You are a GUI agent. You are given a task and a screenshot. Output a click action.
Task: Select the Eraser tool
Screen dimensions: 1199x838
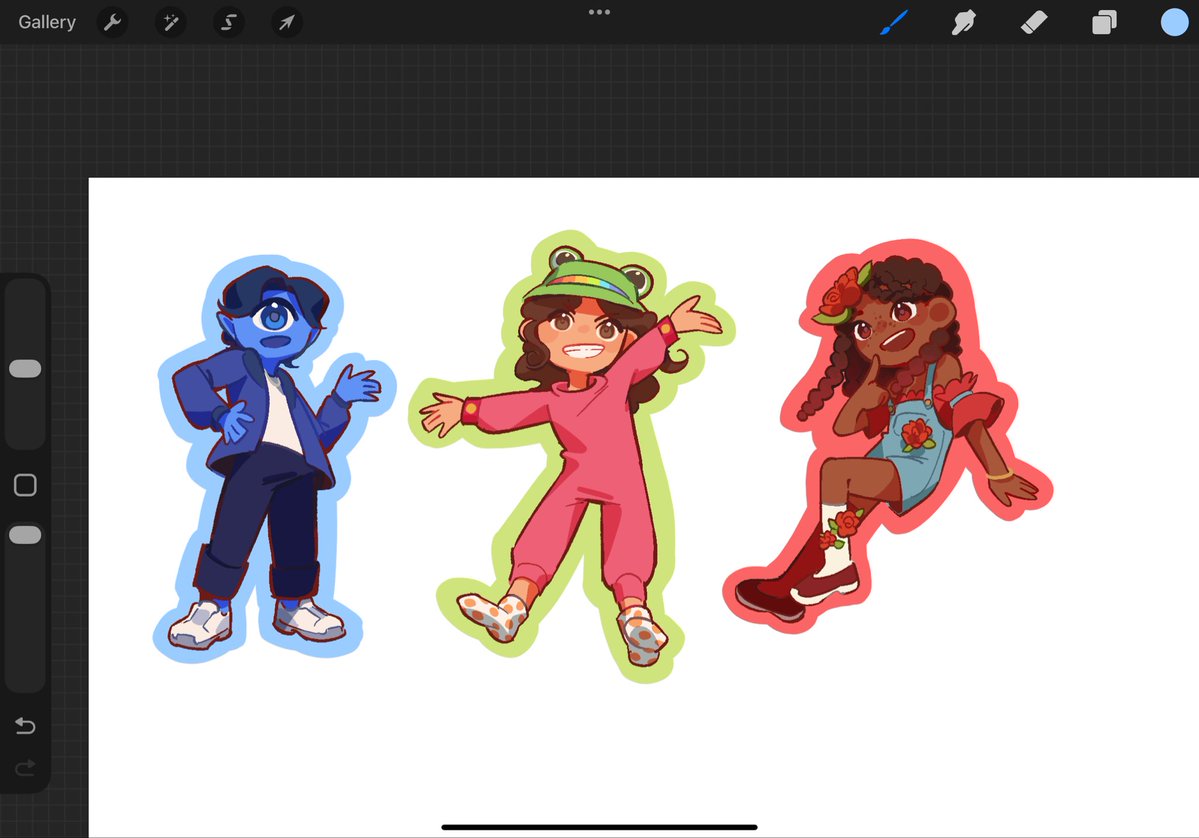[1034, 22]
